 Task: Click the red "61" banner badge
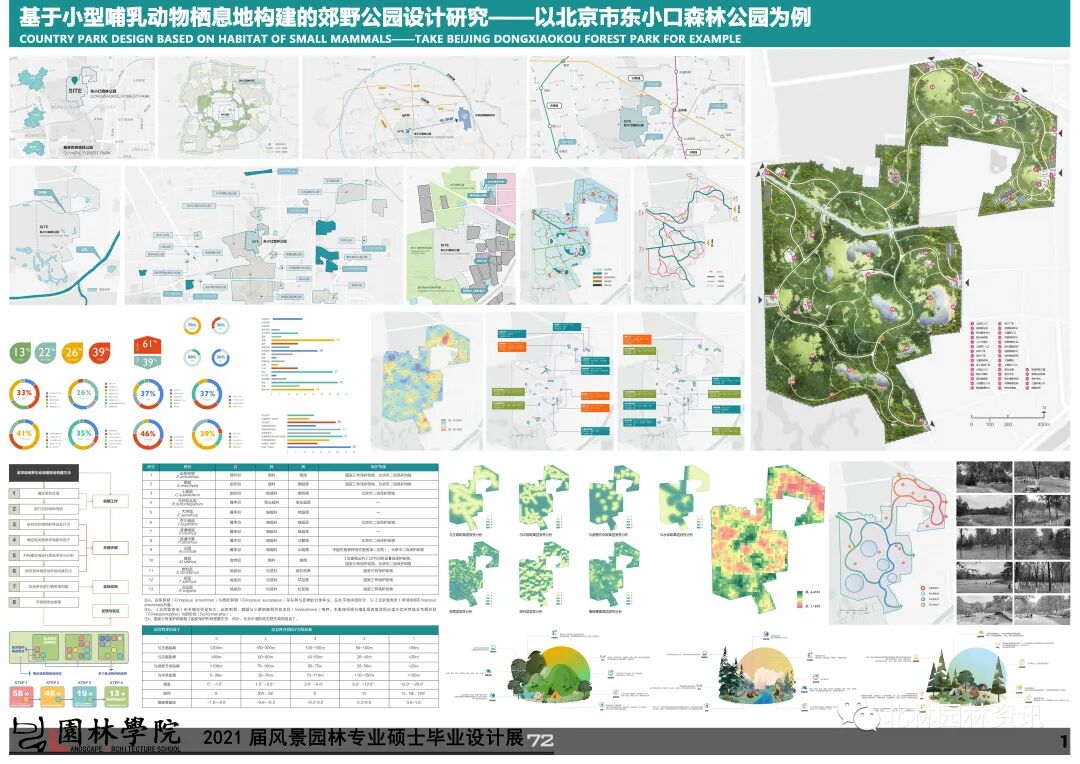[x=147, y=344]
